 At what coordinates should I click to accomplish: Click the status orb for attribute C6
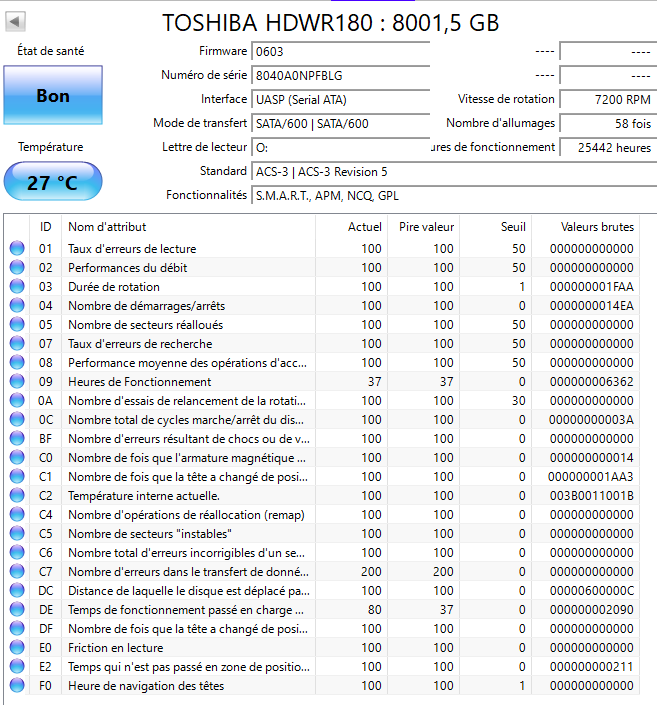click(17, 552)
